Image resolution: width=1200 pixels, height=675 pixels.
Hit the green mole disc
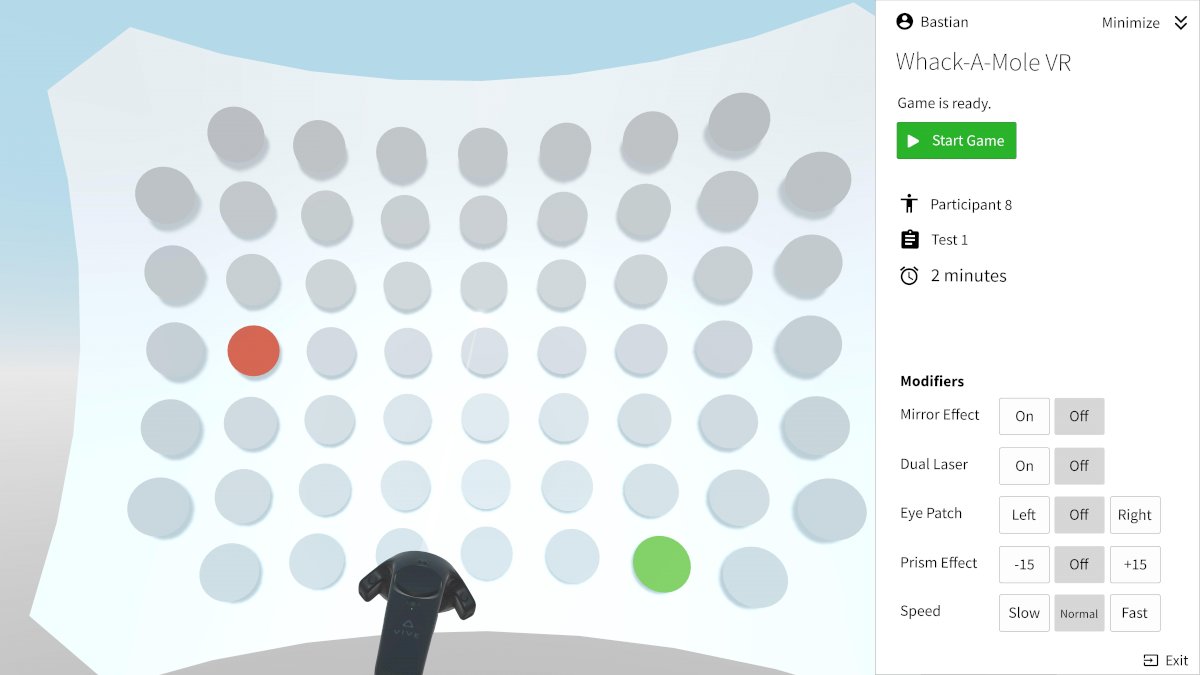(x=662, y=564)
